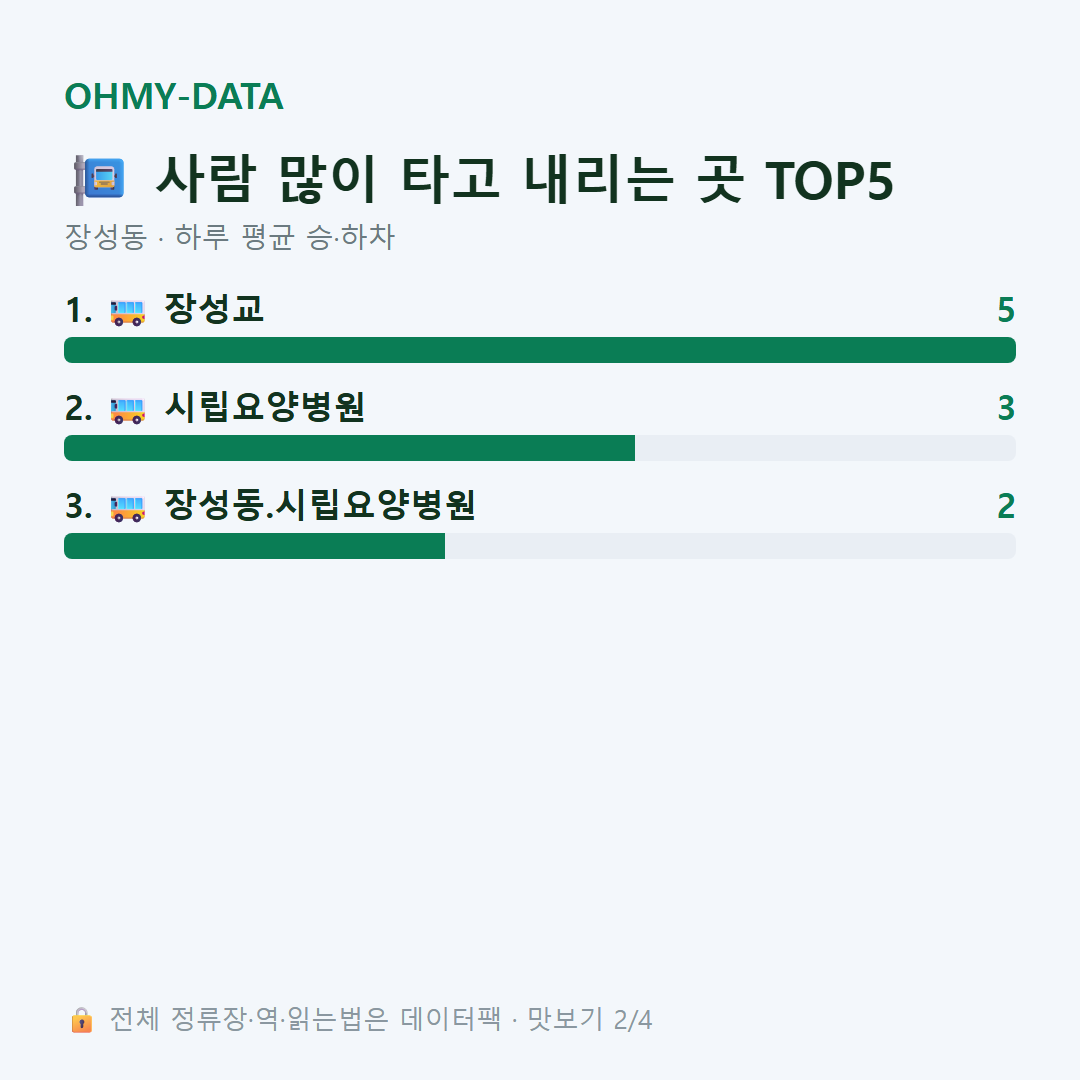This screenshot has width=1080, height=1080.
Task: Click the lock icon in footer
Action: pos(81,1019)
